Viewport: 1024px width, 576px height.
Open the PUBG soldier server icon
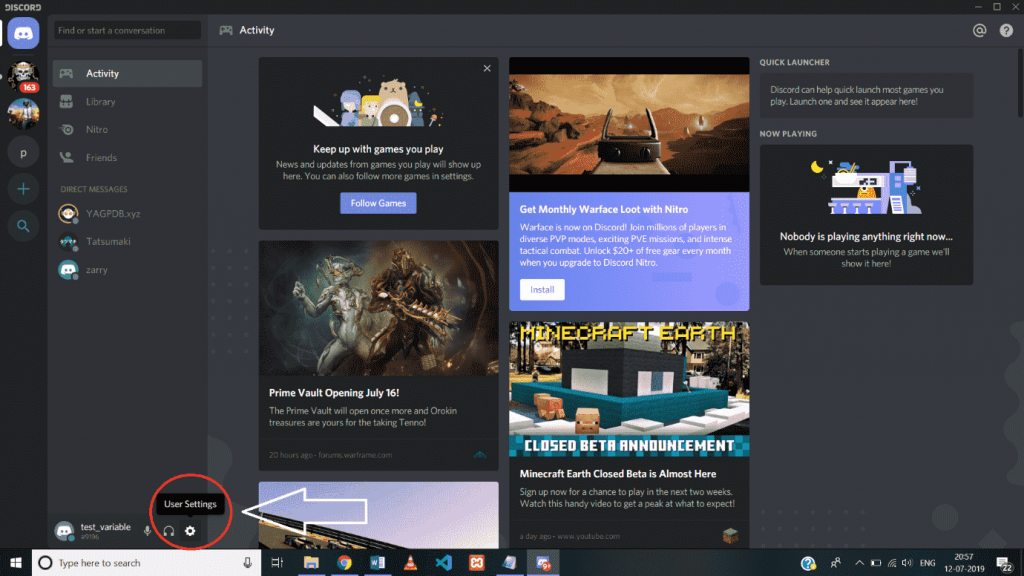[x=23, y=114]
